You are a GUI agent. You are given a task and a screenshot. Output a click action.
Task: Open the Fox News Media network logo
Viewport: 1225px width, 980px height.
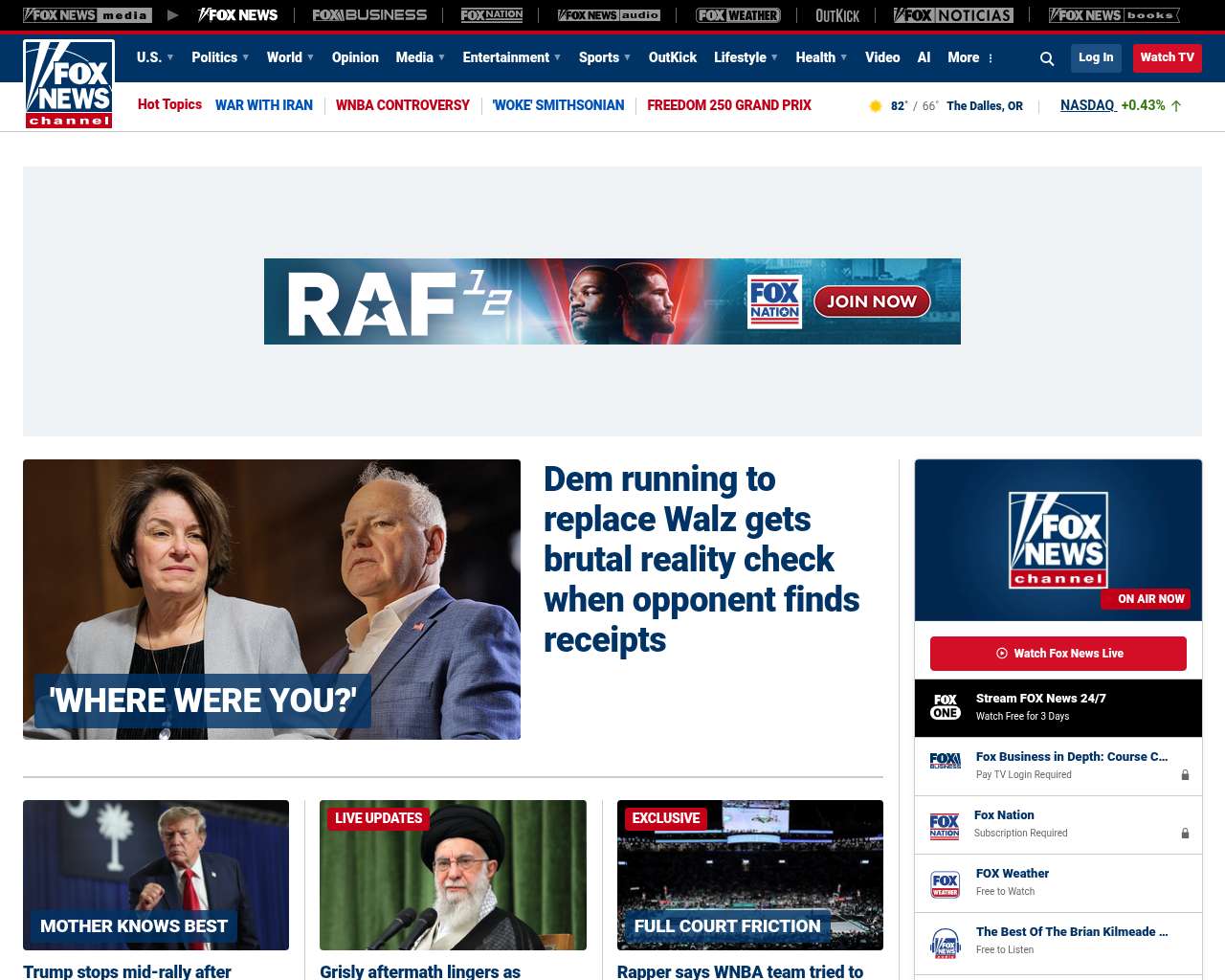point(87,15)
